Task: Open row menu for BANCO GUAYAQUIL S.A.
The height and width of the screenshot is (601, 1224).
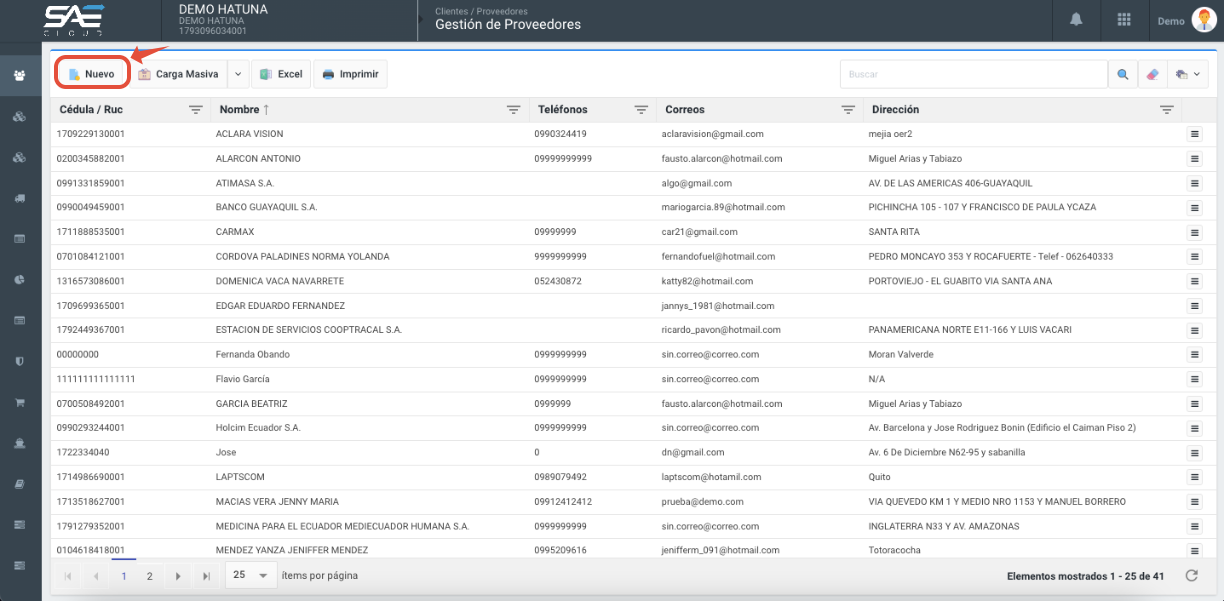Action: [1193, 208]
